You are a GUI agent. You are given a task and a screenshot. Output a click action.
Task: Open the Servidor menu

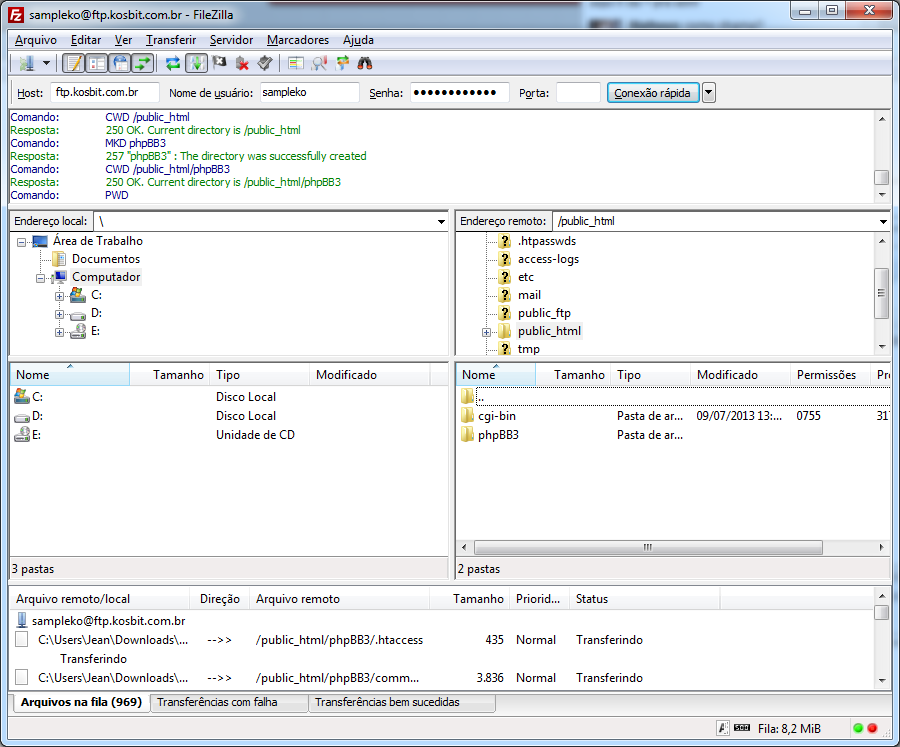click(231, 40)
